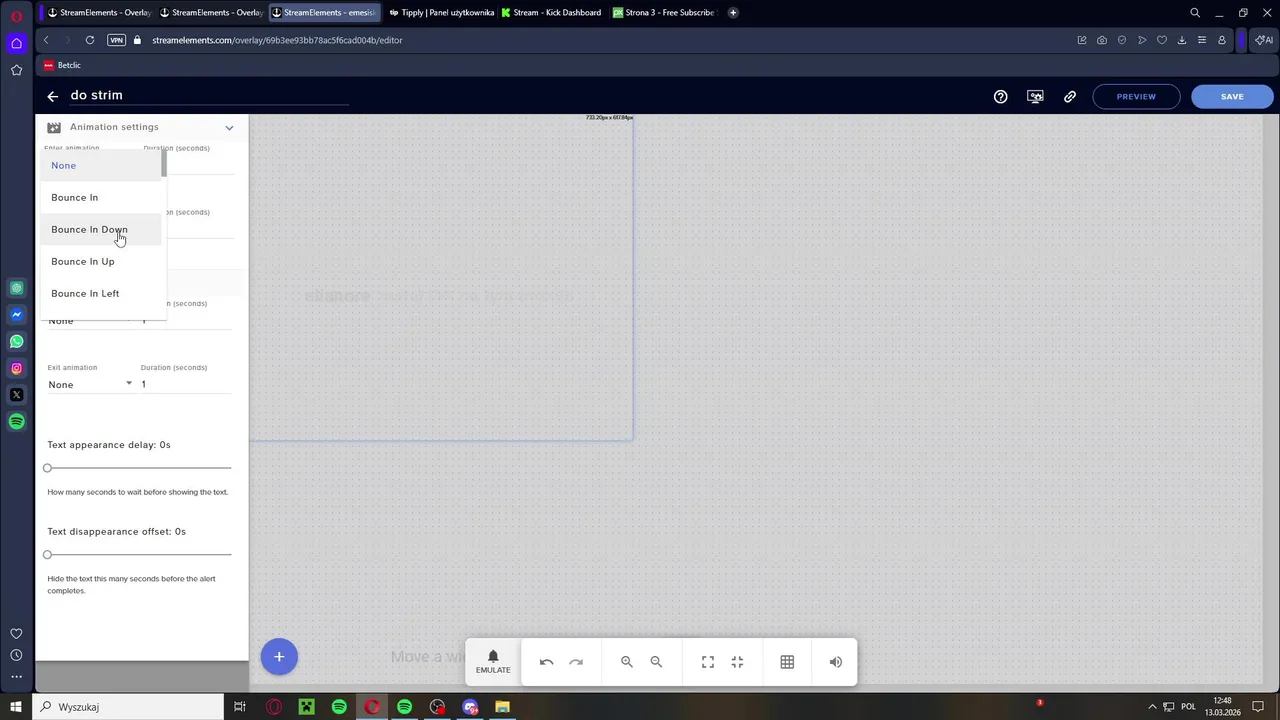Viewport: 1280px width, 720px height.
Task: Search tabs with magnifier icon
Action: 1195,13
